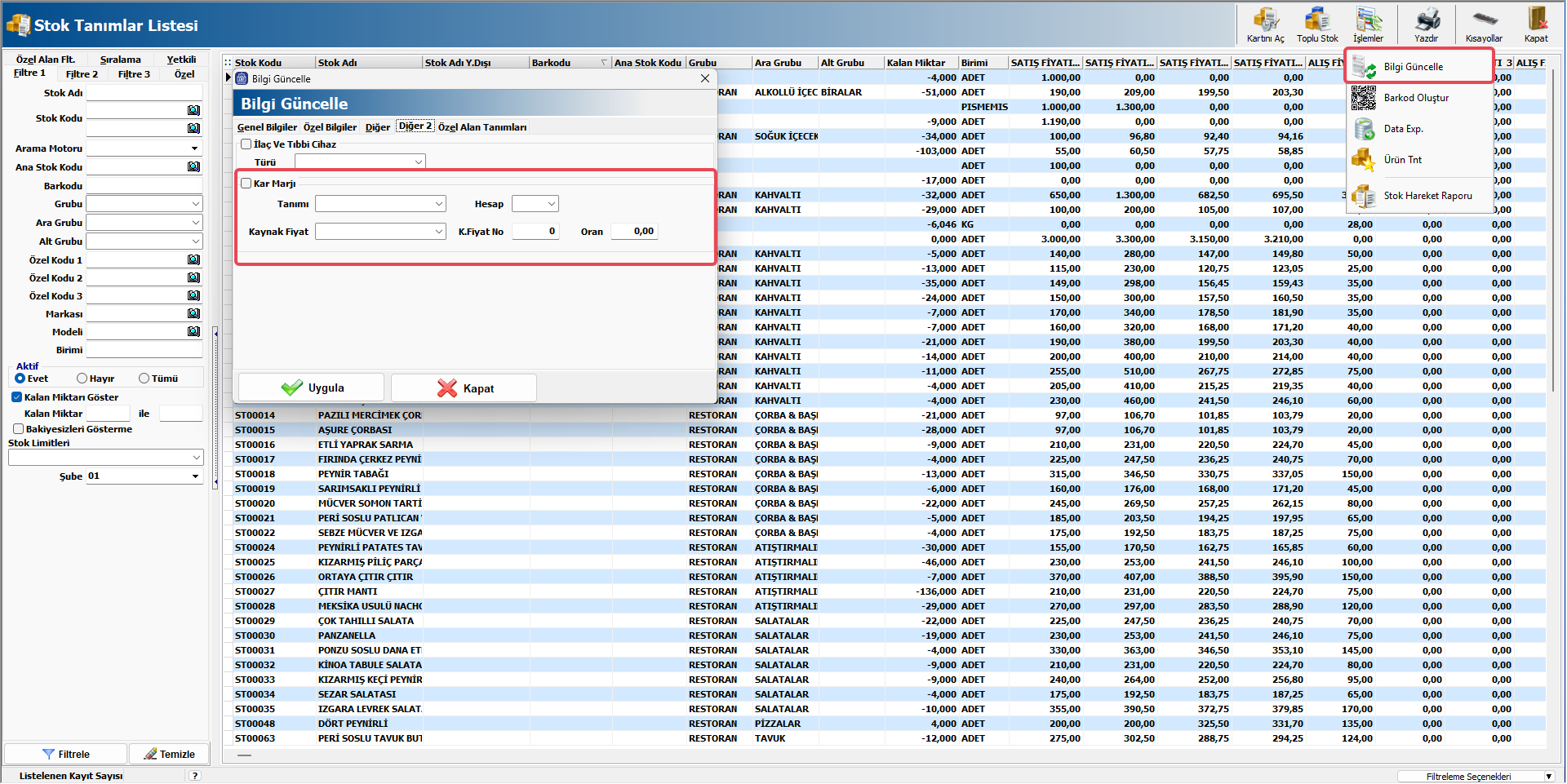Click the Kapat button in dialog
1567x784 pixels.
tap(464, 388)
